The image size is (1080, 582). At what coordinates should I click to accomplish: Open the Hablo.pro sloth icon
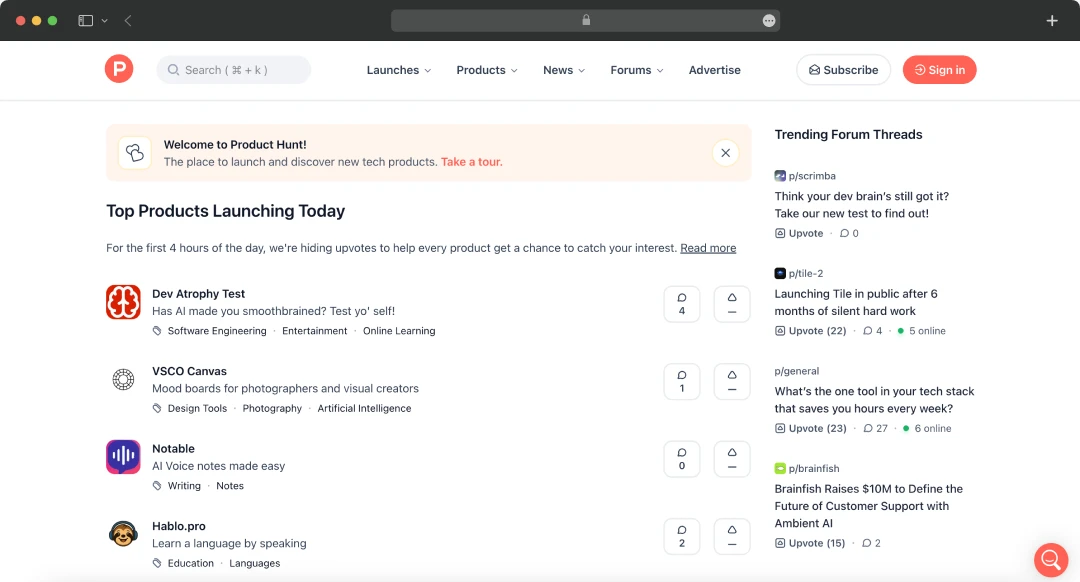pyautogui.click(x=123, y=534)
